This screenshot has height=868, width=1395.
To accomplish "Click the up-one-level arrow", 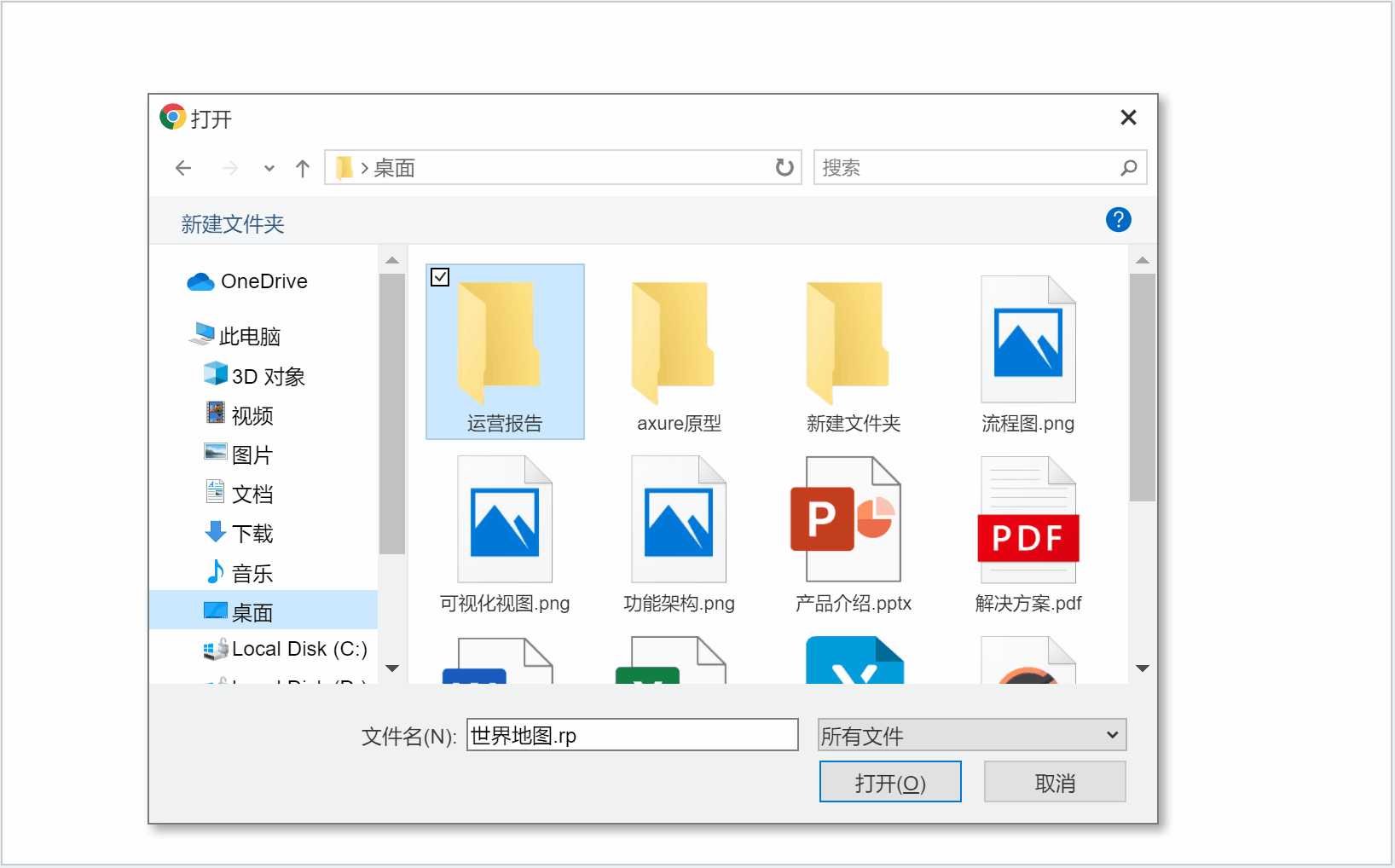I will tap(302, 168).
